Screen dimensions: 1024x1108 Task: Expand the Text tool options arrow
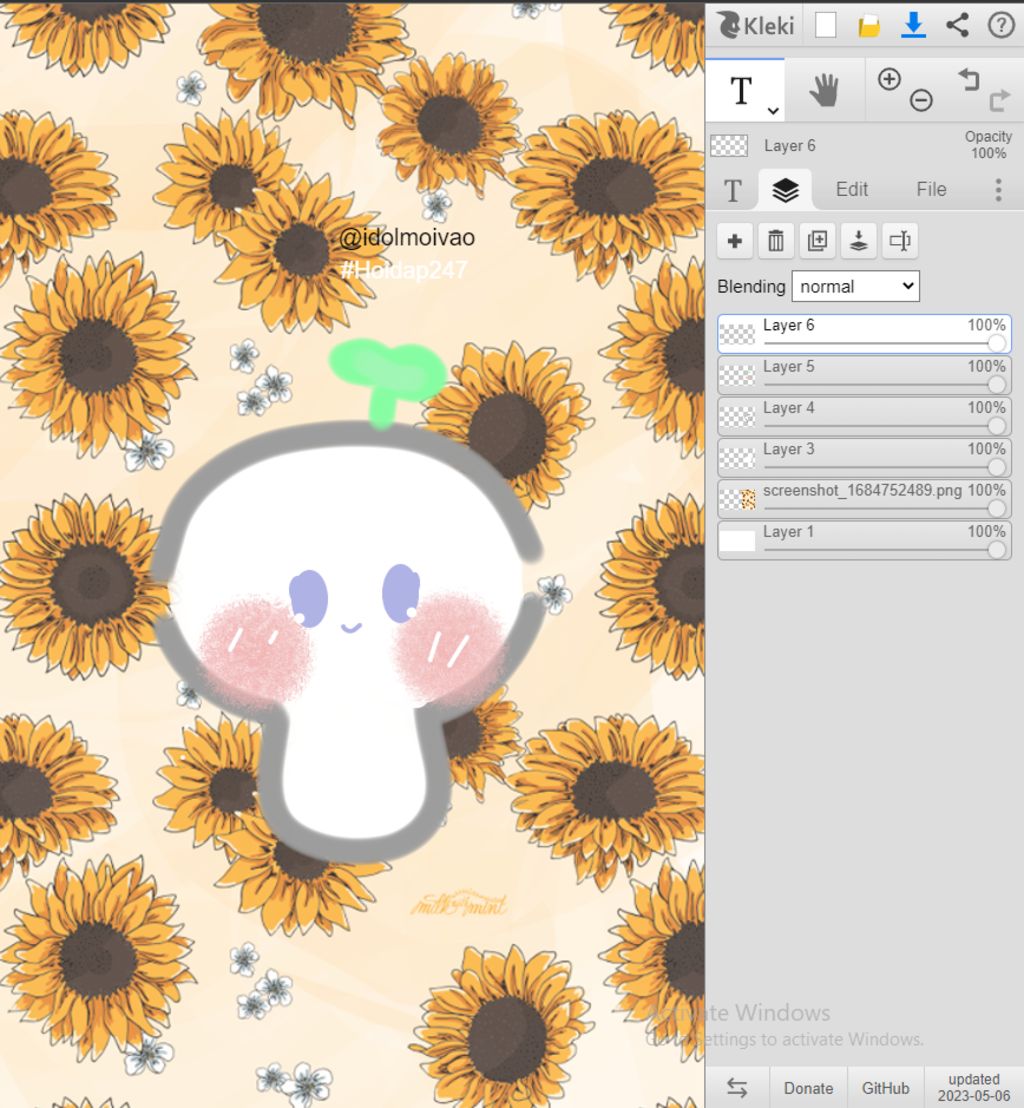click(x=773, y=110)
